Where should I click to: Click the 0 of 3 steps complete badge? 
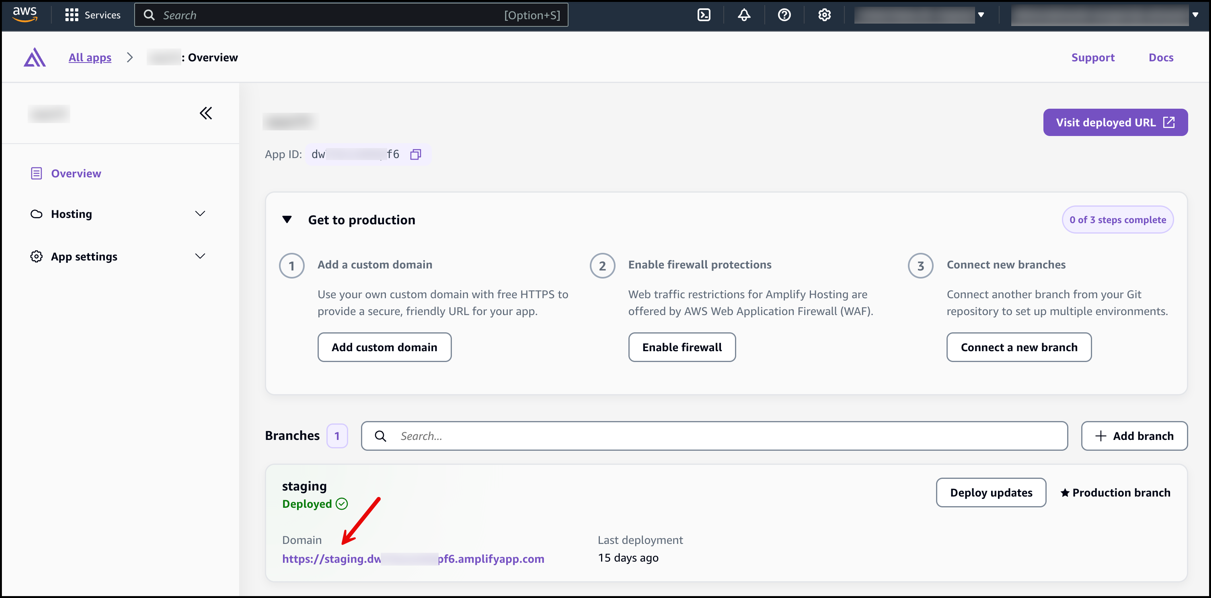1117,220
